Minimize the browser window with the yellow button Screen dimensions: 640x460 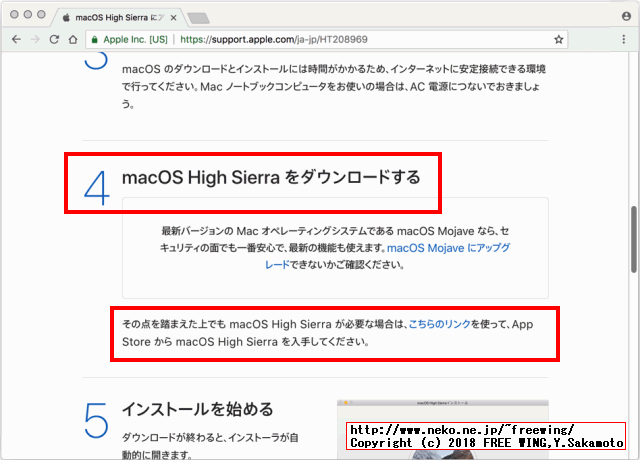[x=28, y=14]
